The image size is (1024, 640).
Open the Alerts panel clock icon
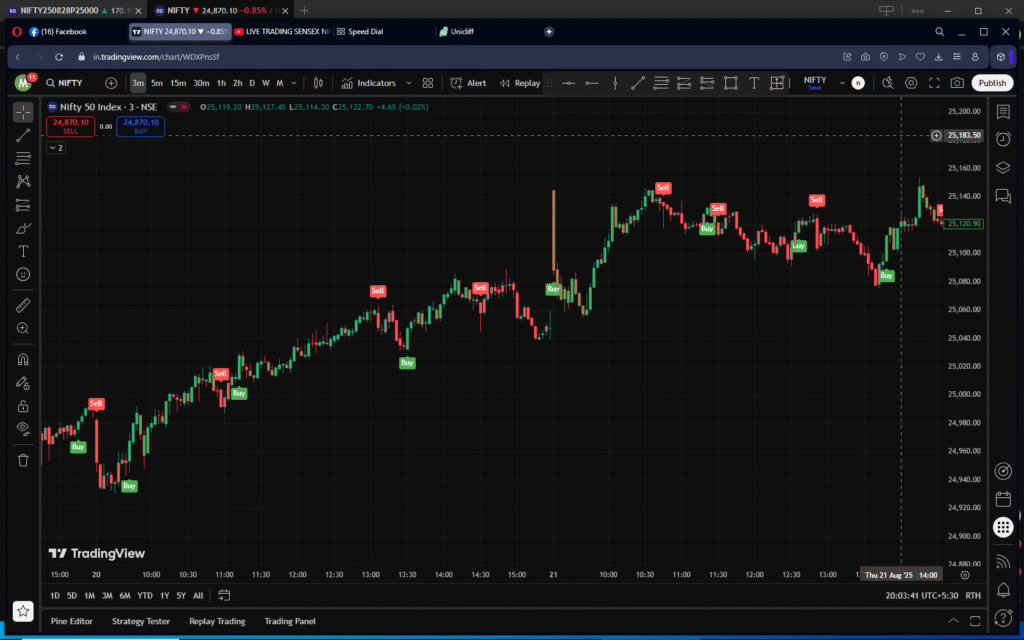point(1003,139)
